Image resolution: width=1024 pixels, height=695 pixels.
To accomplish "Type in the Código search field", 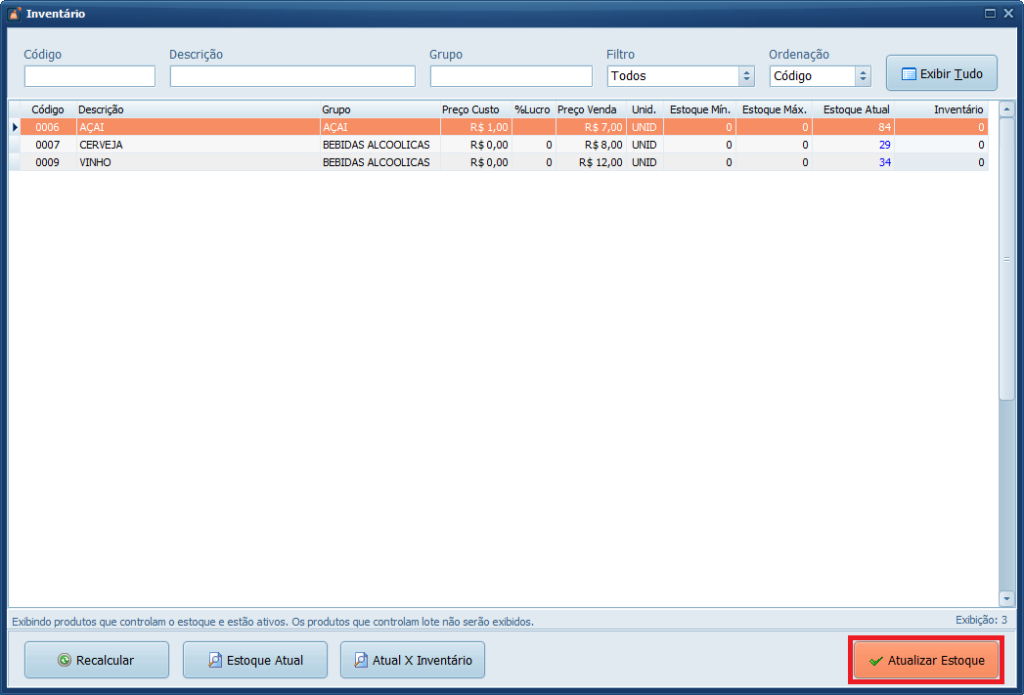I will pos(90,76).
